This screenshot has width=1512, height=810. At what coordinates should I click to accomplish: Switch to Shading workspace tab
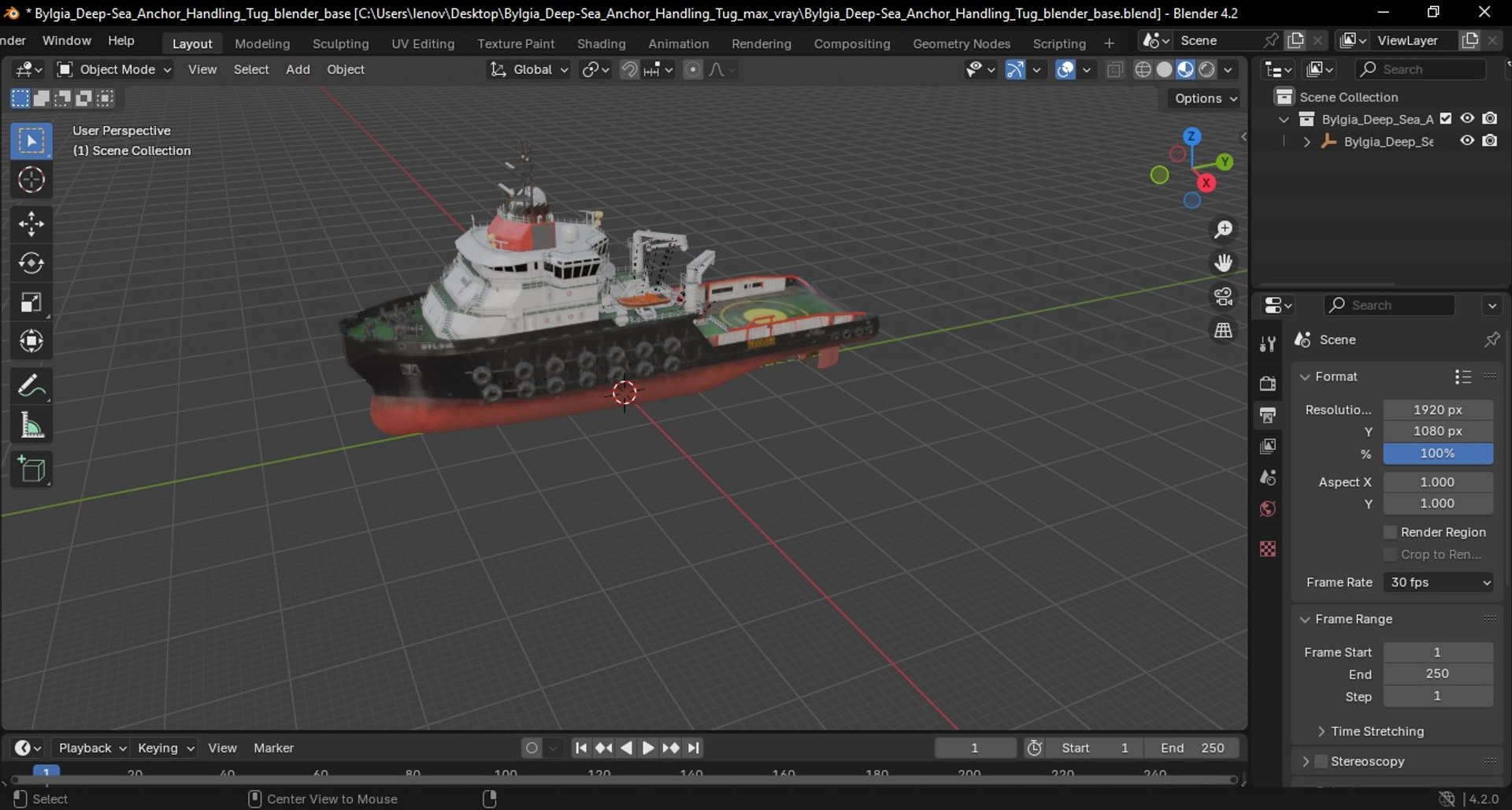[x=601, y=43]
